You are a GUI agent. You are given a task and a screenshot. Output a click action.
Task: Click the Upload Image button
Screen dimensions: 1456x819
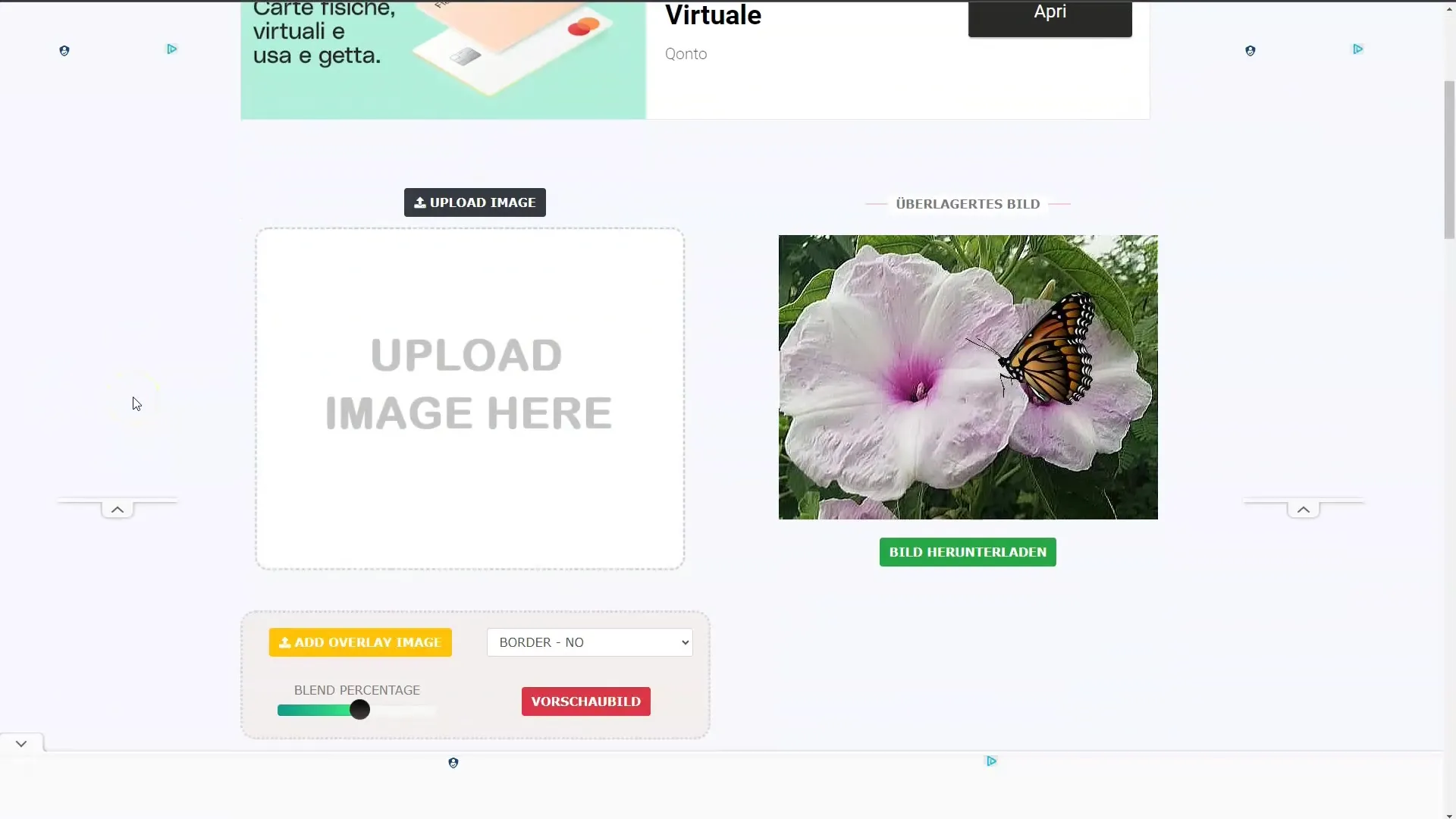coord(475,202)
